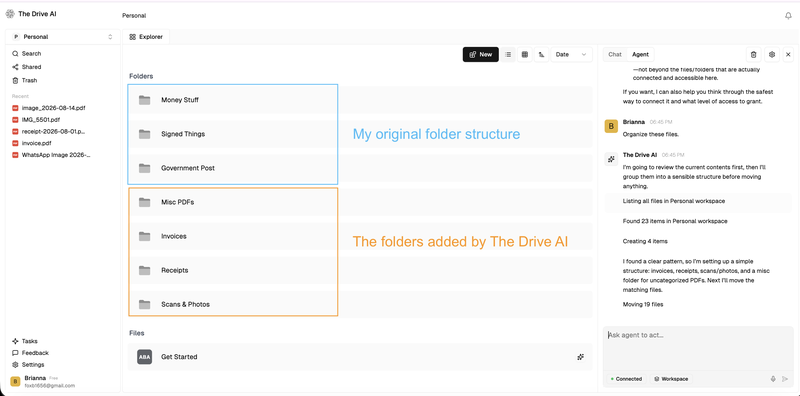This screenshot has height=396, width=800.
Task: Click the microphone voice input icon
Action: [773, 379]
